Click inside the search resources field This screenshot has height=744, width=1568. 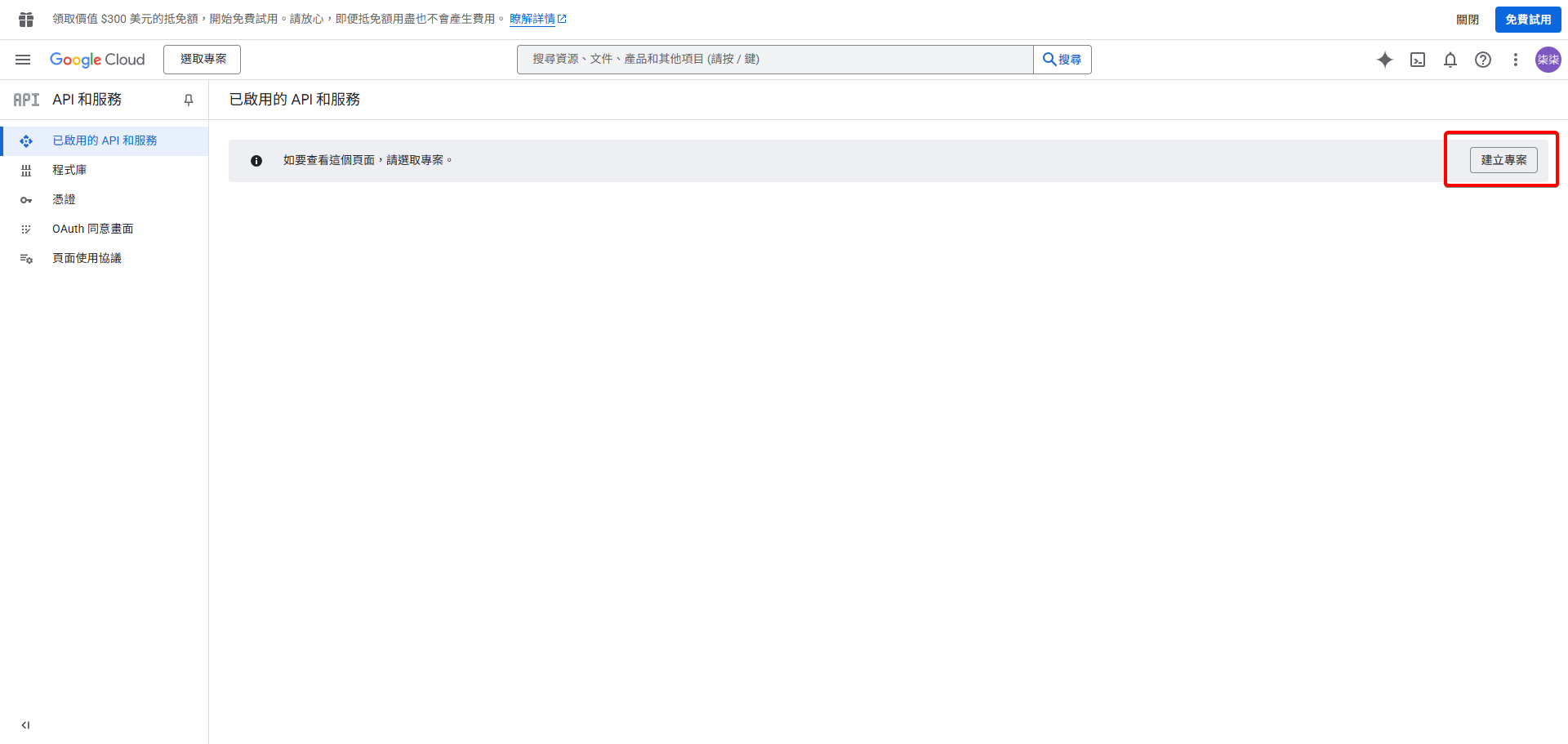[x=774, y=59]
